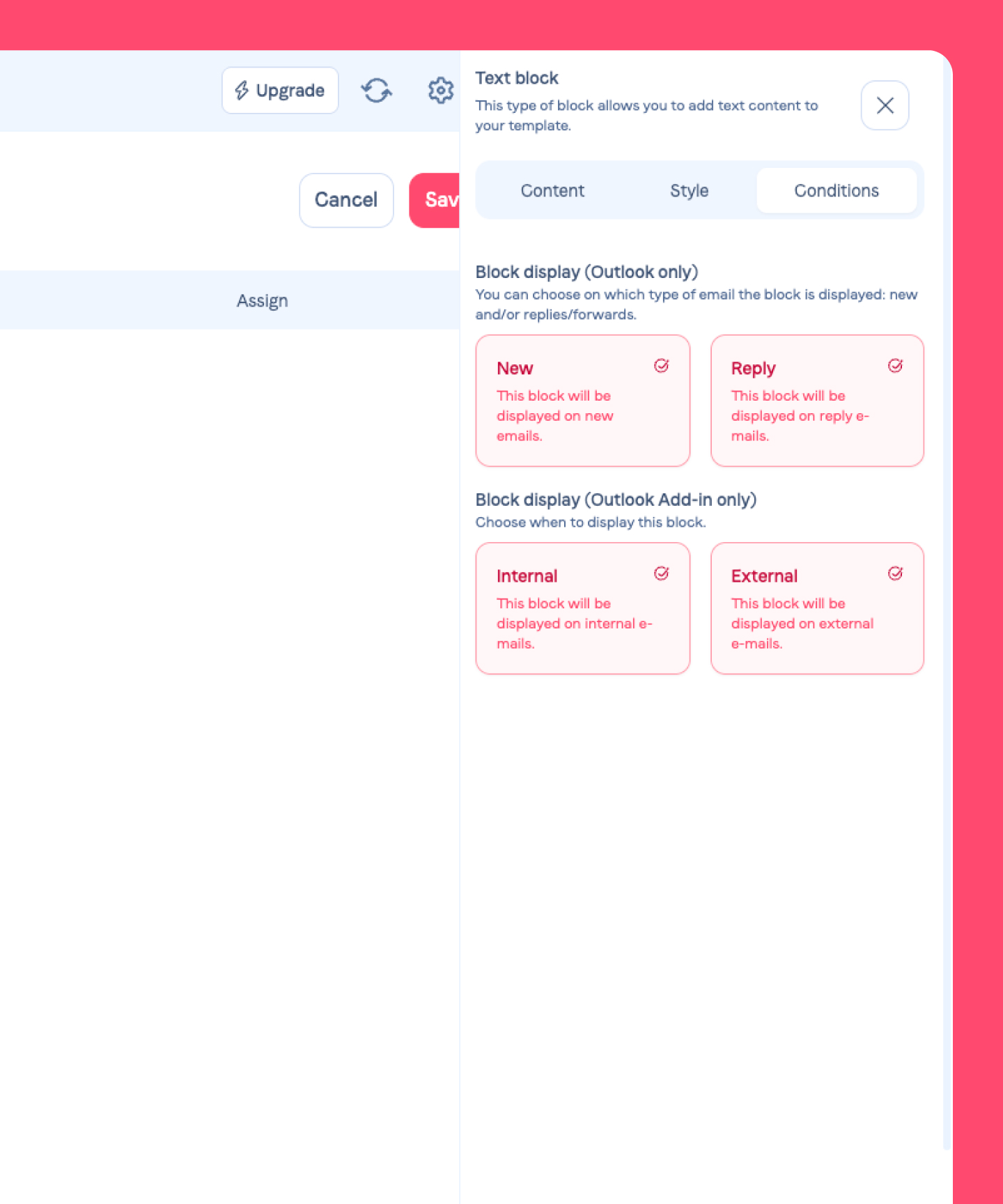Click the 'Block display (Outlook Add-in only)' heading

[x=616, y=500]
